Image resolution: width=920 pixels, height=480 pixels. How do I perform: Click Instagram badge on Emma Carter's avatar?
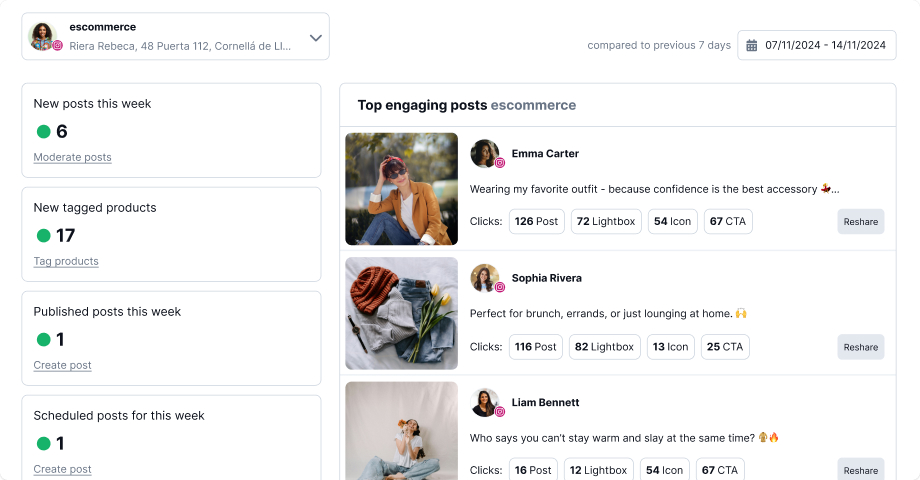pos(500,163)
